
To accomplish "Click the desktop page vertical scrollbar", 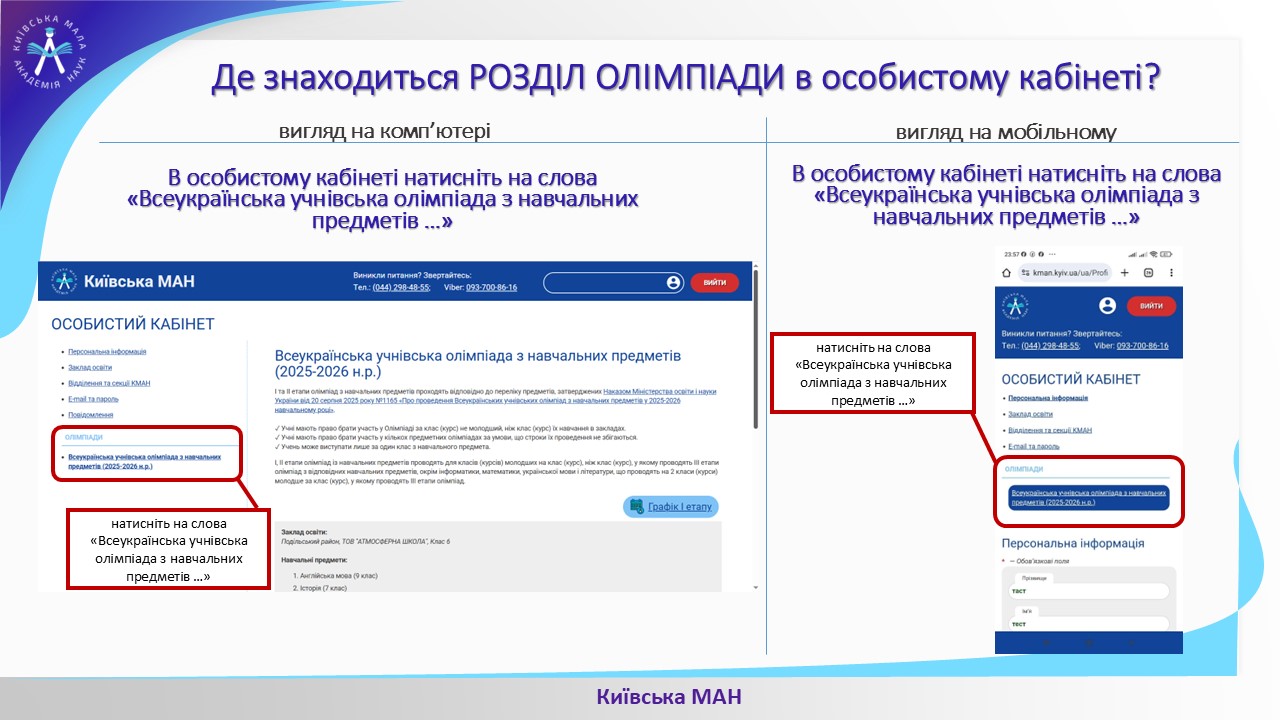I will point(756,350).
